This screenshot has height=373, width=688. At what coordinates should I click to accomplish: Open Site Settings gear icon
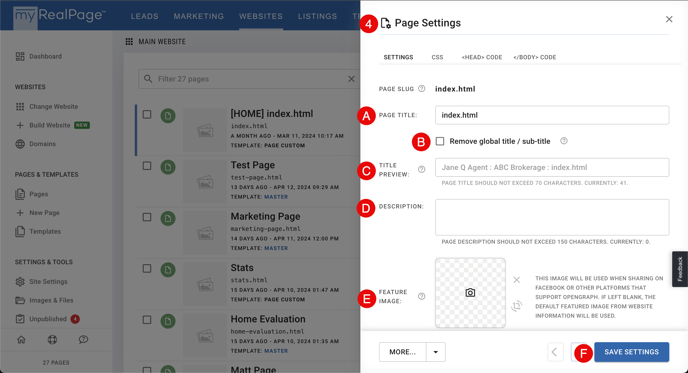coord(20,282)
